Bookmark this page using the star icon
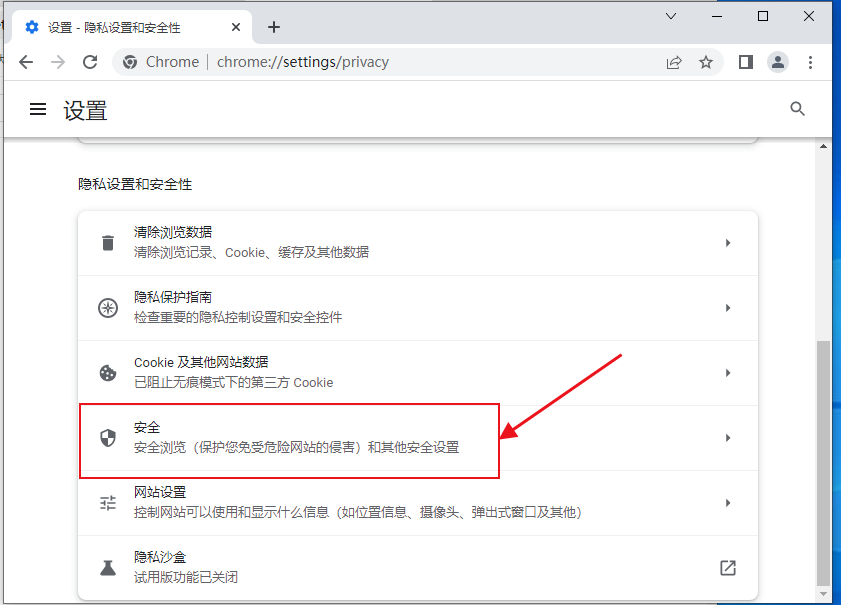 [707, 62]
